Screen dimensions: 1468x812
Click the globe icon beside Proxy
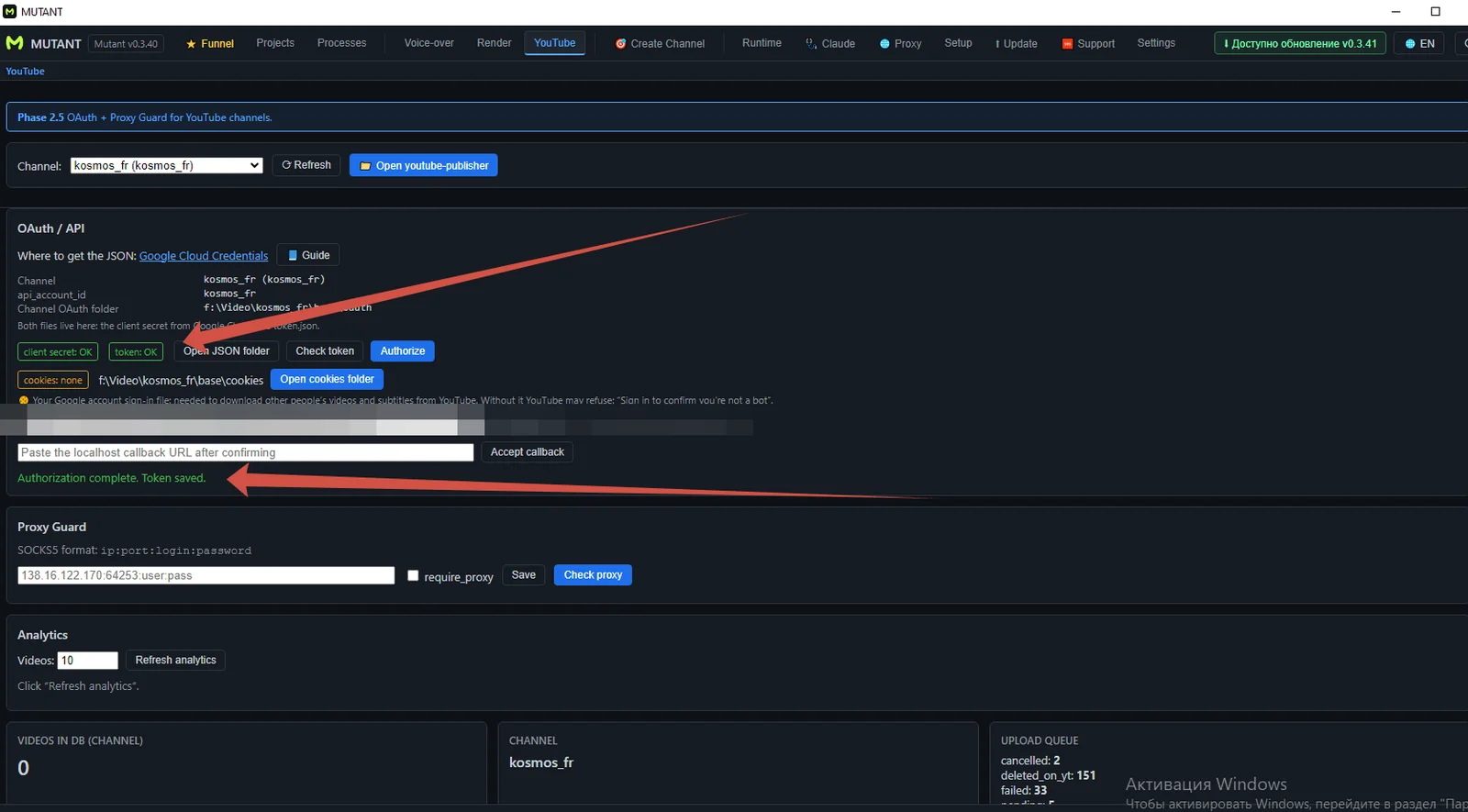point(884,44)
